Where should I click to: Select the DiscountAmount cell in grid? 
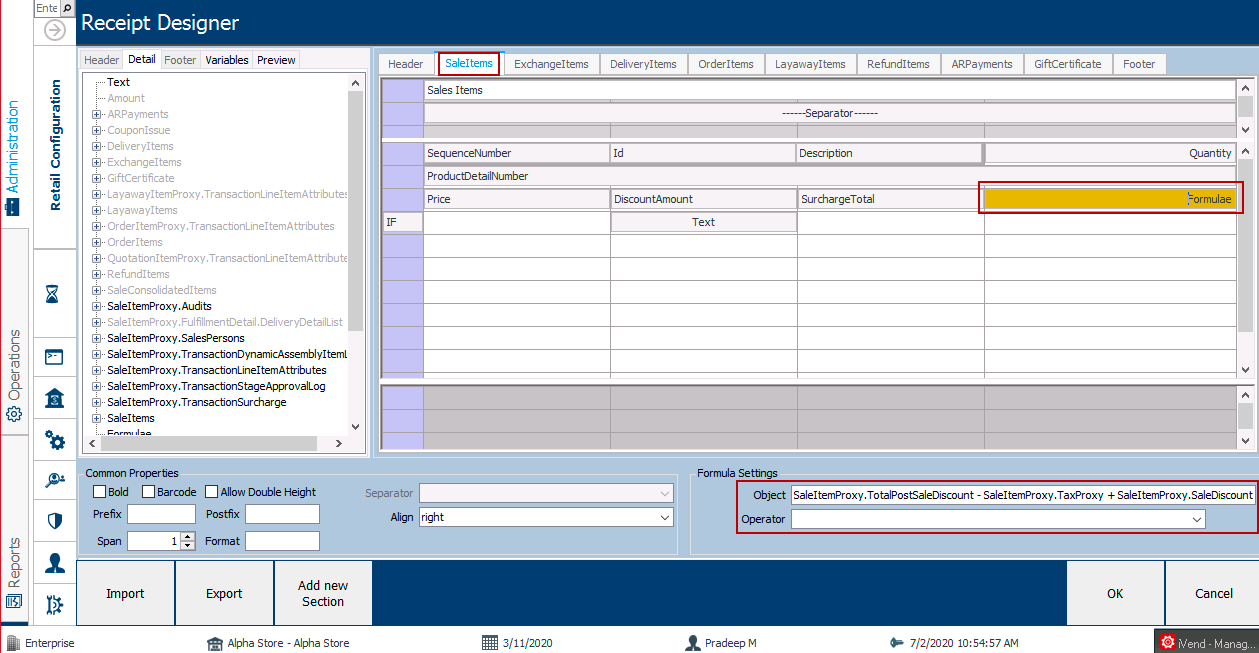[x=703, y=199]
